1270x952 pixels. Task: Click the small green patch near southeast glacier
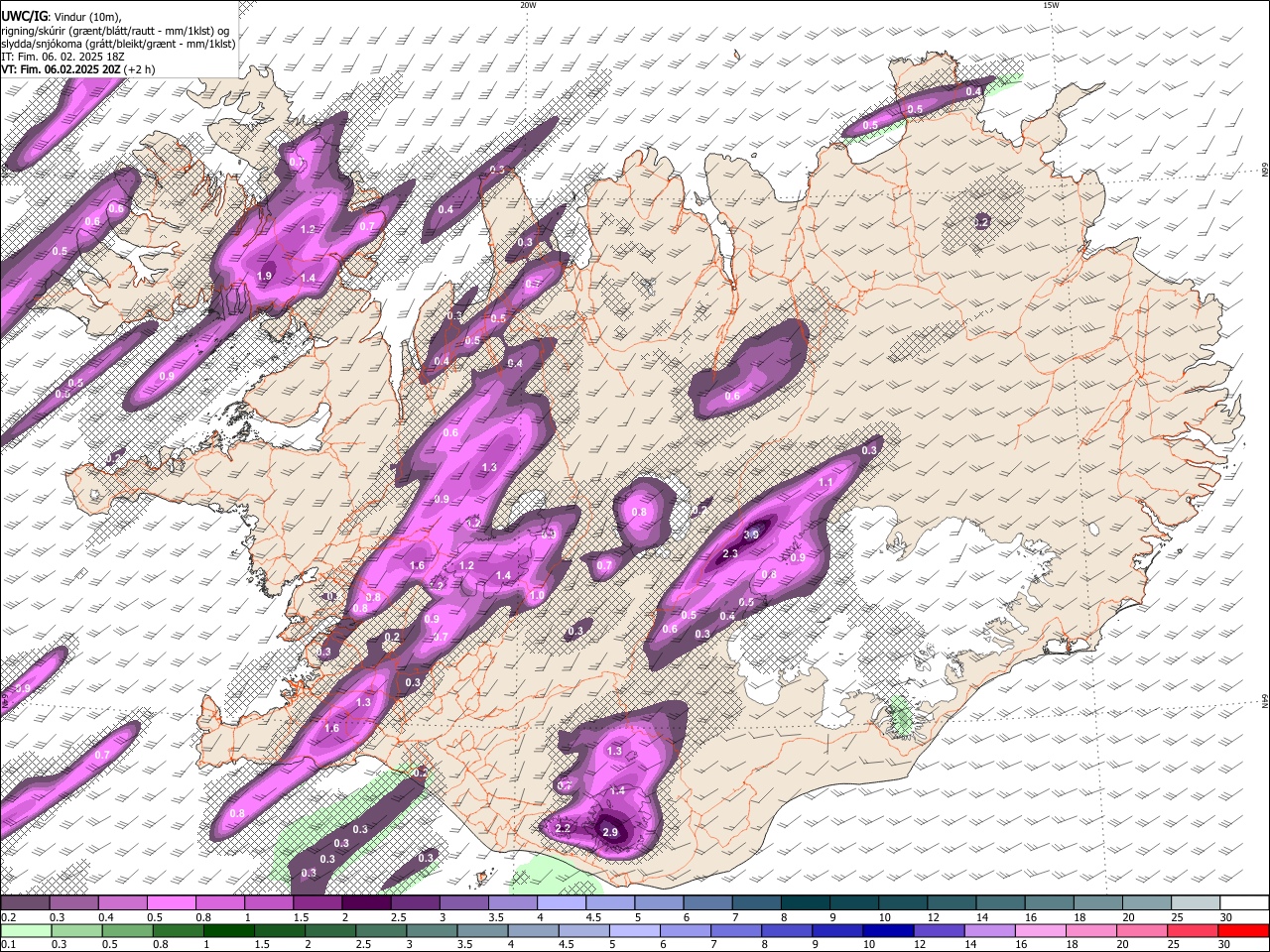[x=900, y=716]
